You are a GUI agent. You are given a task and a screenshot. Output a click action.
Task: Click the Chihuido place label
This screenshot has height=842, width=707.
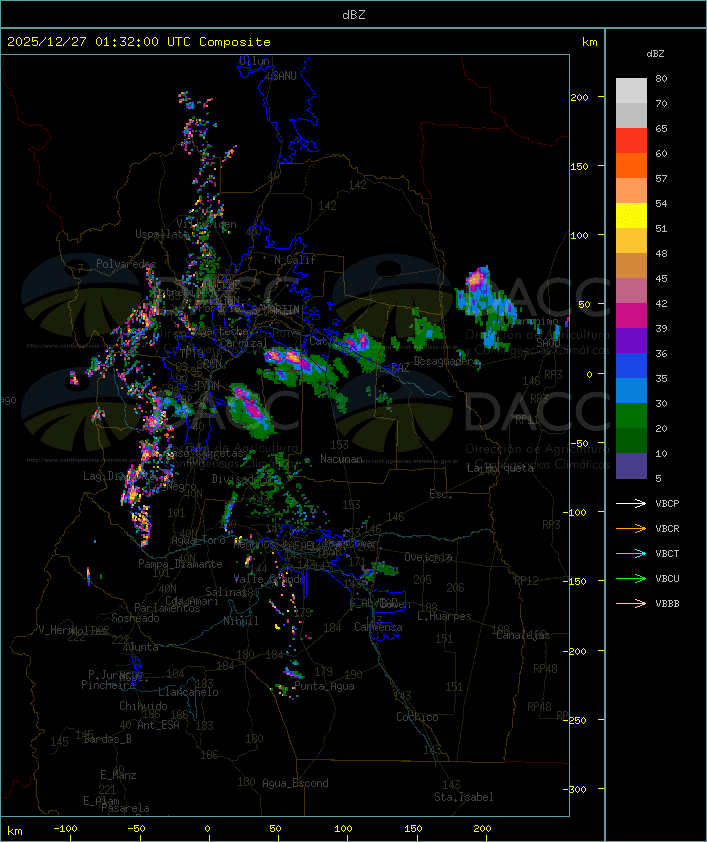point(143,706)
